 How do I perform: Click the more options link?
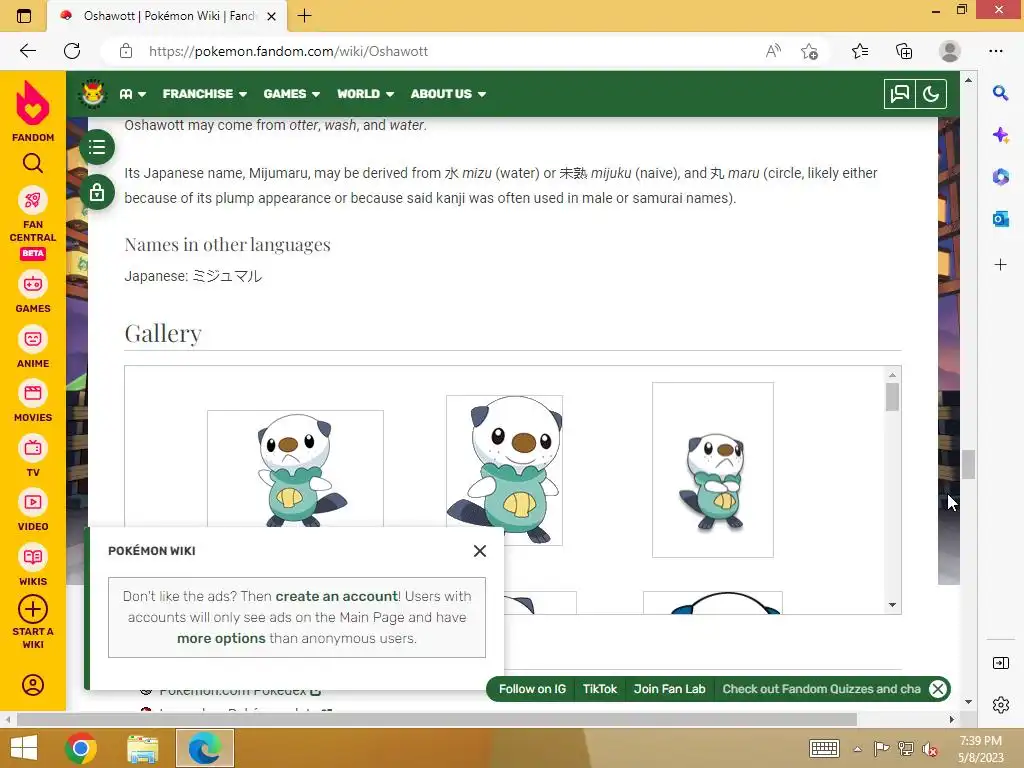point(221,638)
